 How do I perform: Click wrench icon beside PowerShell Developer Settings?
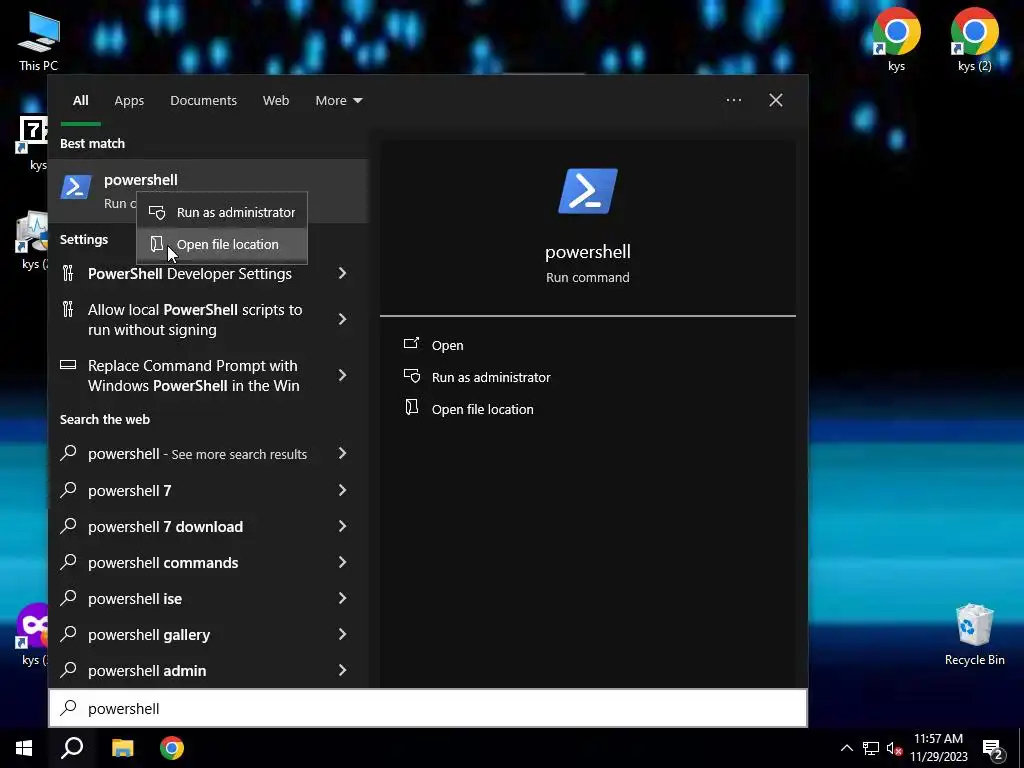(x=68, y=273)
